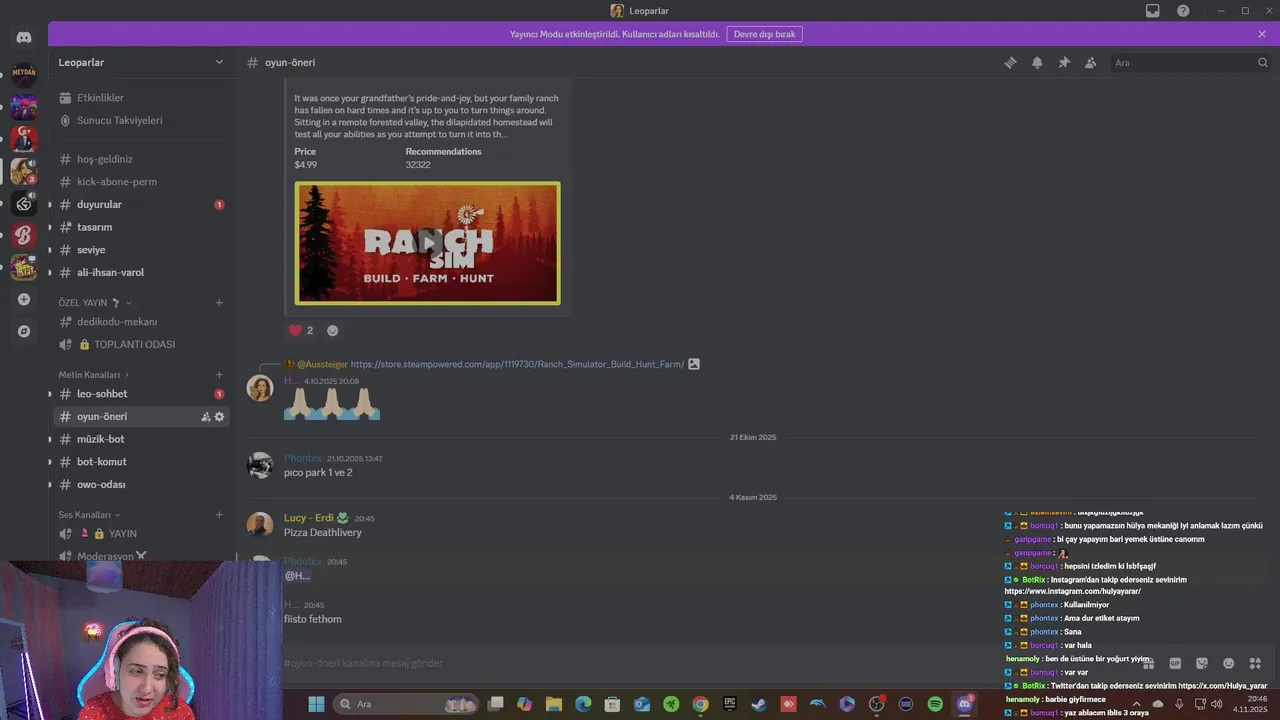Open the MEYDAN server icon
Screen dimensions: 1280x720
point(24,73)
